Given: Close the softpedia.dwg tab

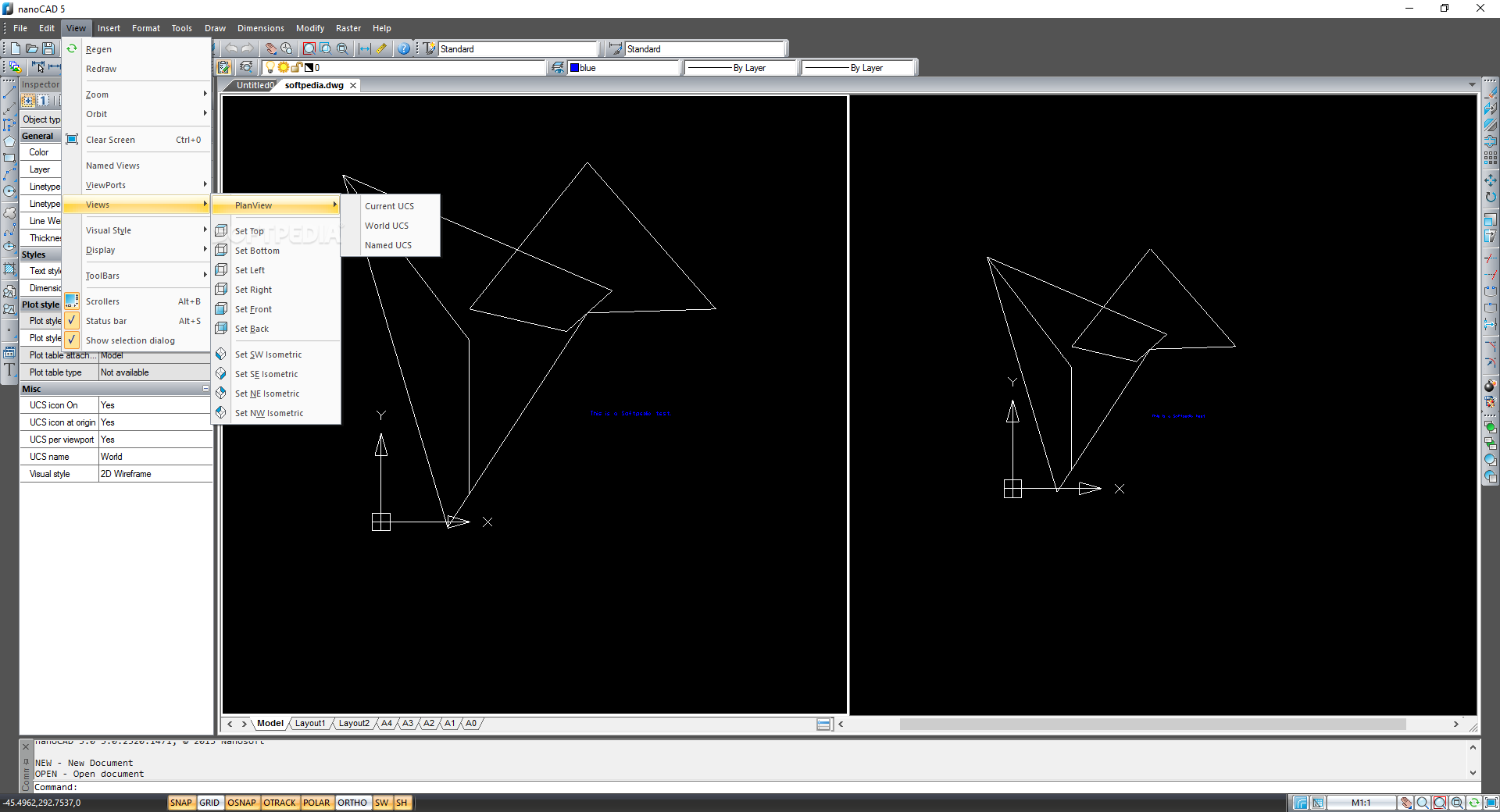Looking at the screenshot, I should [353, 85].
